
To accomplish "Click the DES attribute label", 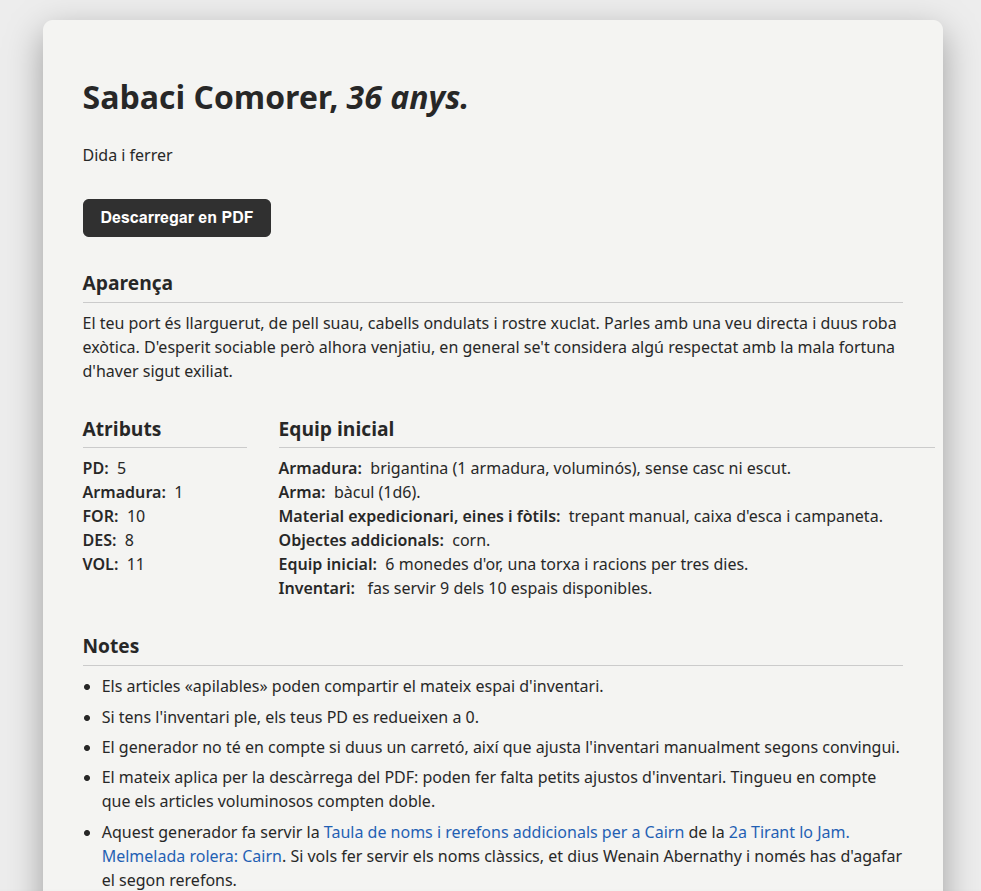I will tap(99, 540).
